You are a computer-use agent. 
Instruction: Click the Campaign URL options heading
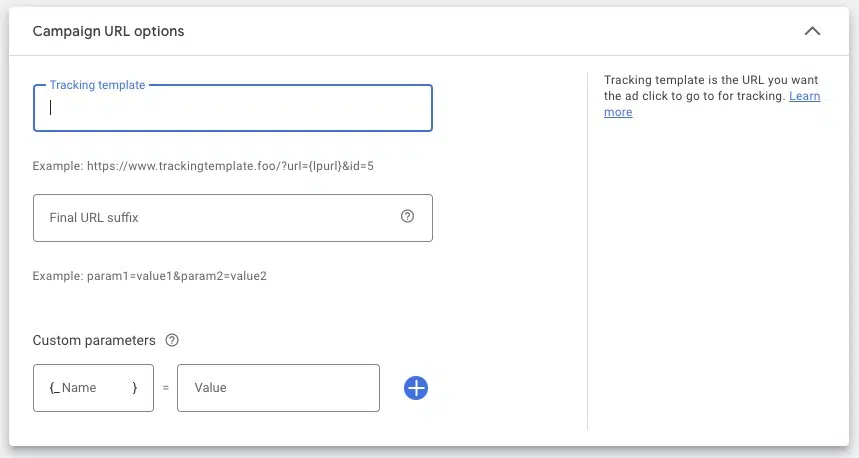coord(108,31)
